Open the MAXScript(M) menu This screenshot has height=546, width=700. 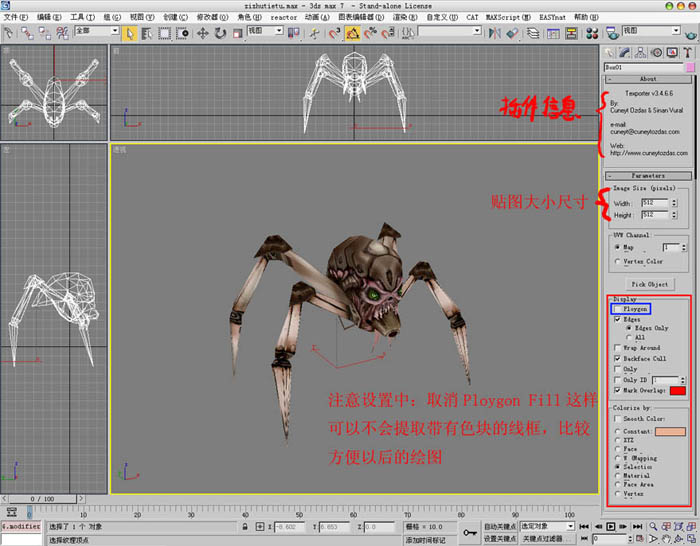(x=508, y=17)
